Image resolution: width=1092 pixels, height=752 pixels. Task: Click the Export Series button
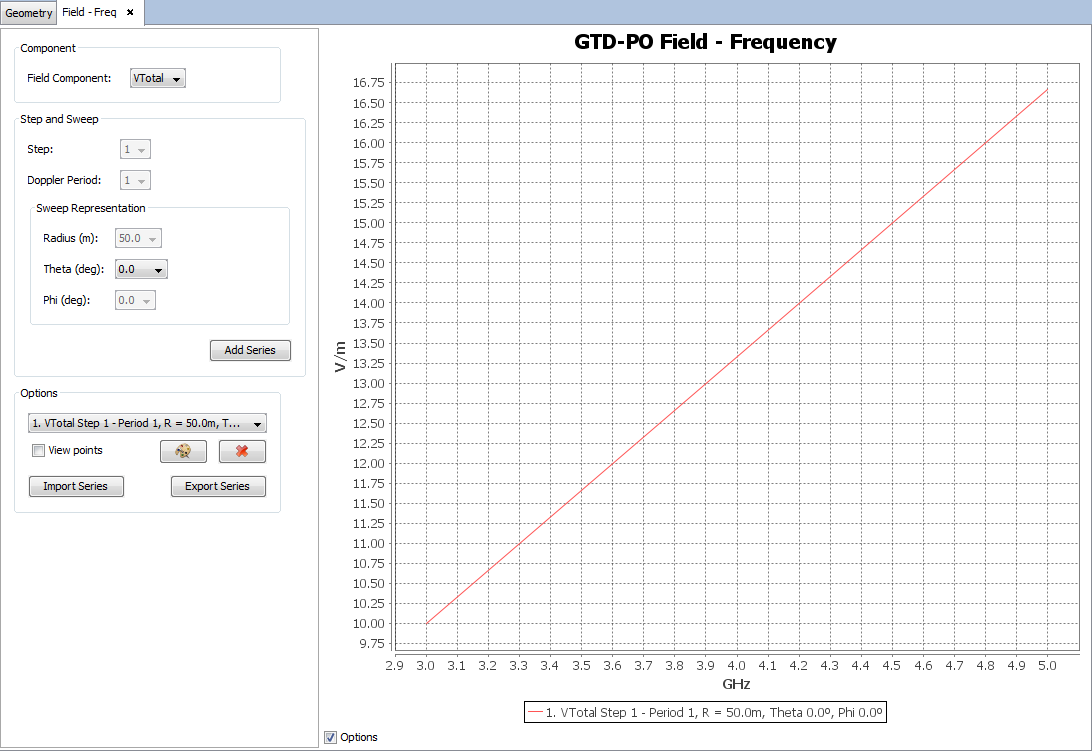[x=218, y=486]
